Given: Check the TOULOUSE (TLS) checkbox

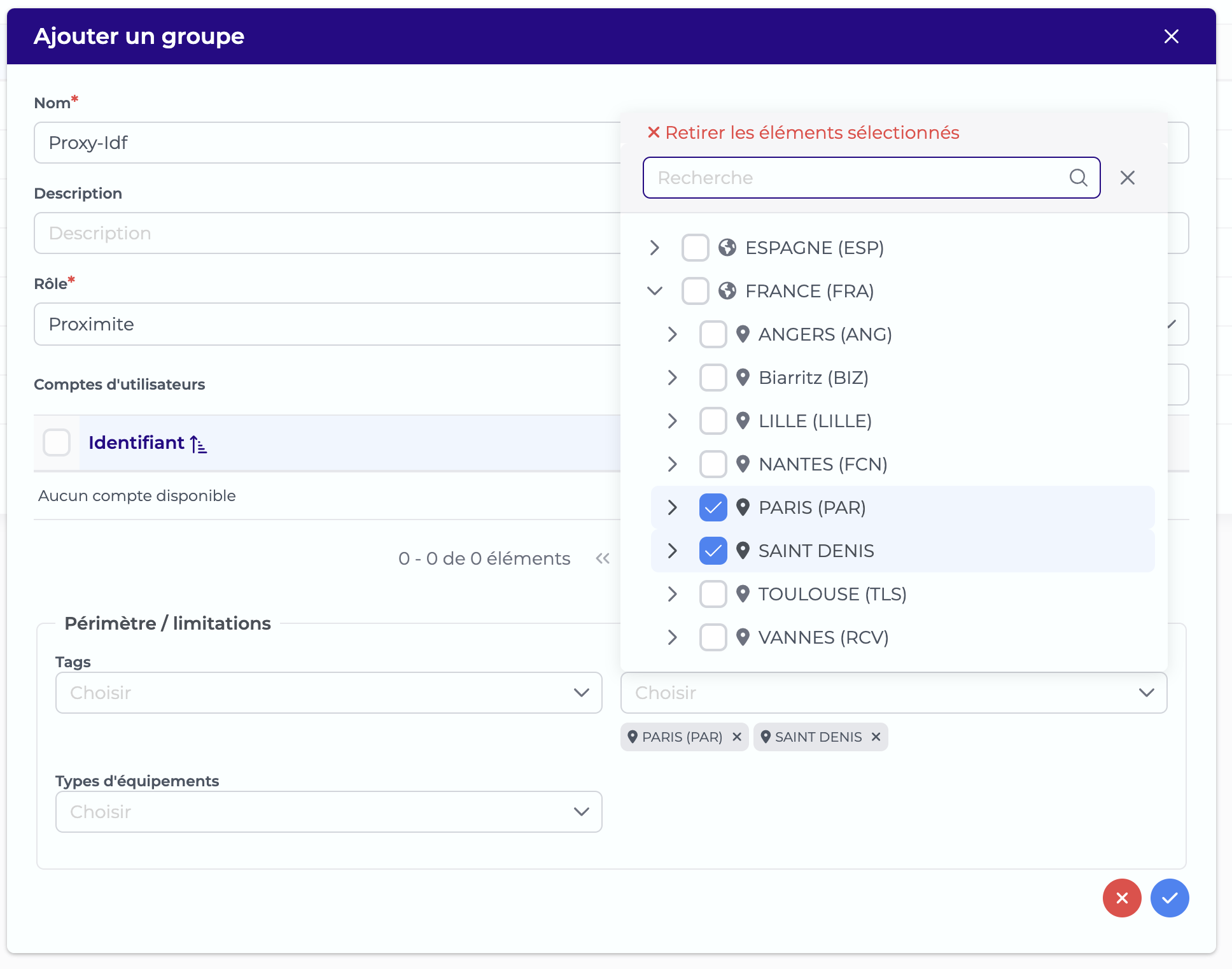Looking at the screenshot, I should [x=713, y=594].
